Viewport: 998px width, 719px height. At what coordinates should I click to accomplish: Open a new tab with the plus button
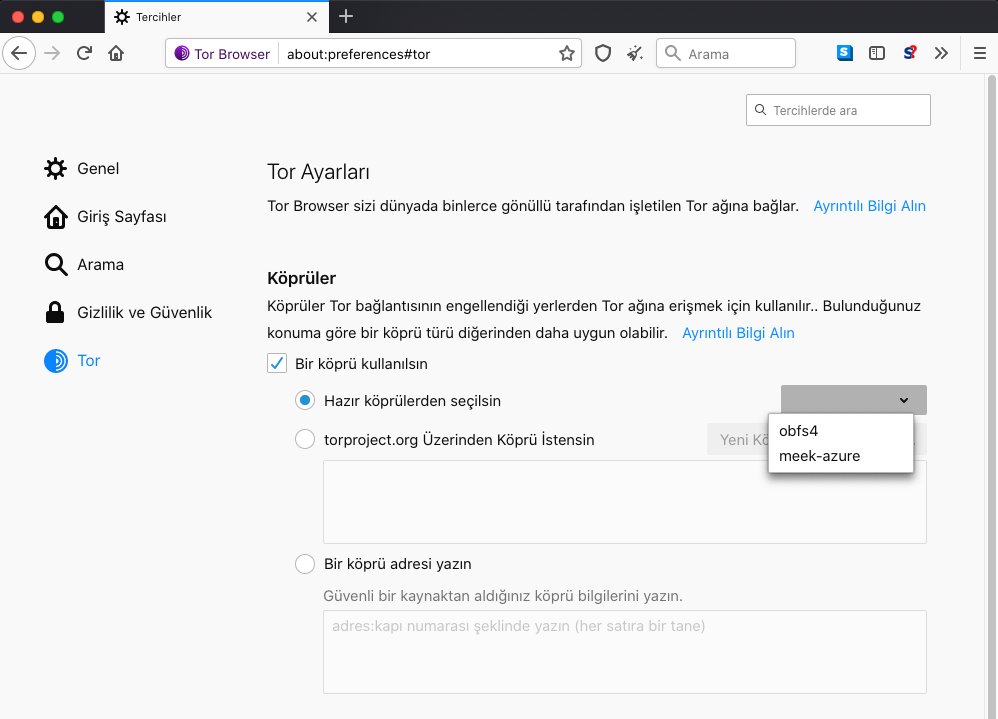pos(346,17)
